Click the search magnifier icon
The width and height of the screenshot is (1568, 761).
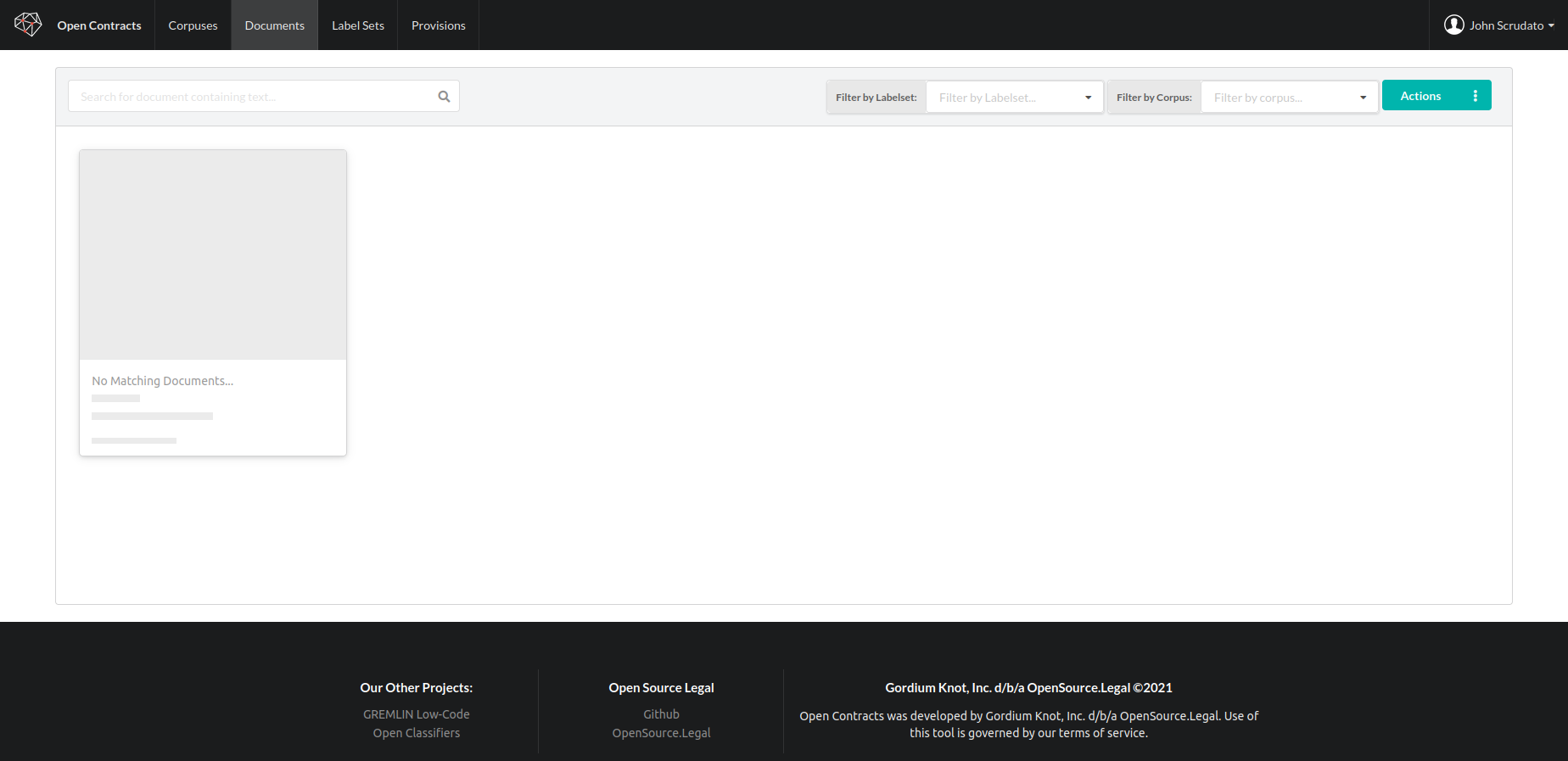click(444, 97)
